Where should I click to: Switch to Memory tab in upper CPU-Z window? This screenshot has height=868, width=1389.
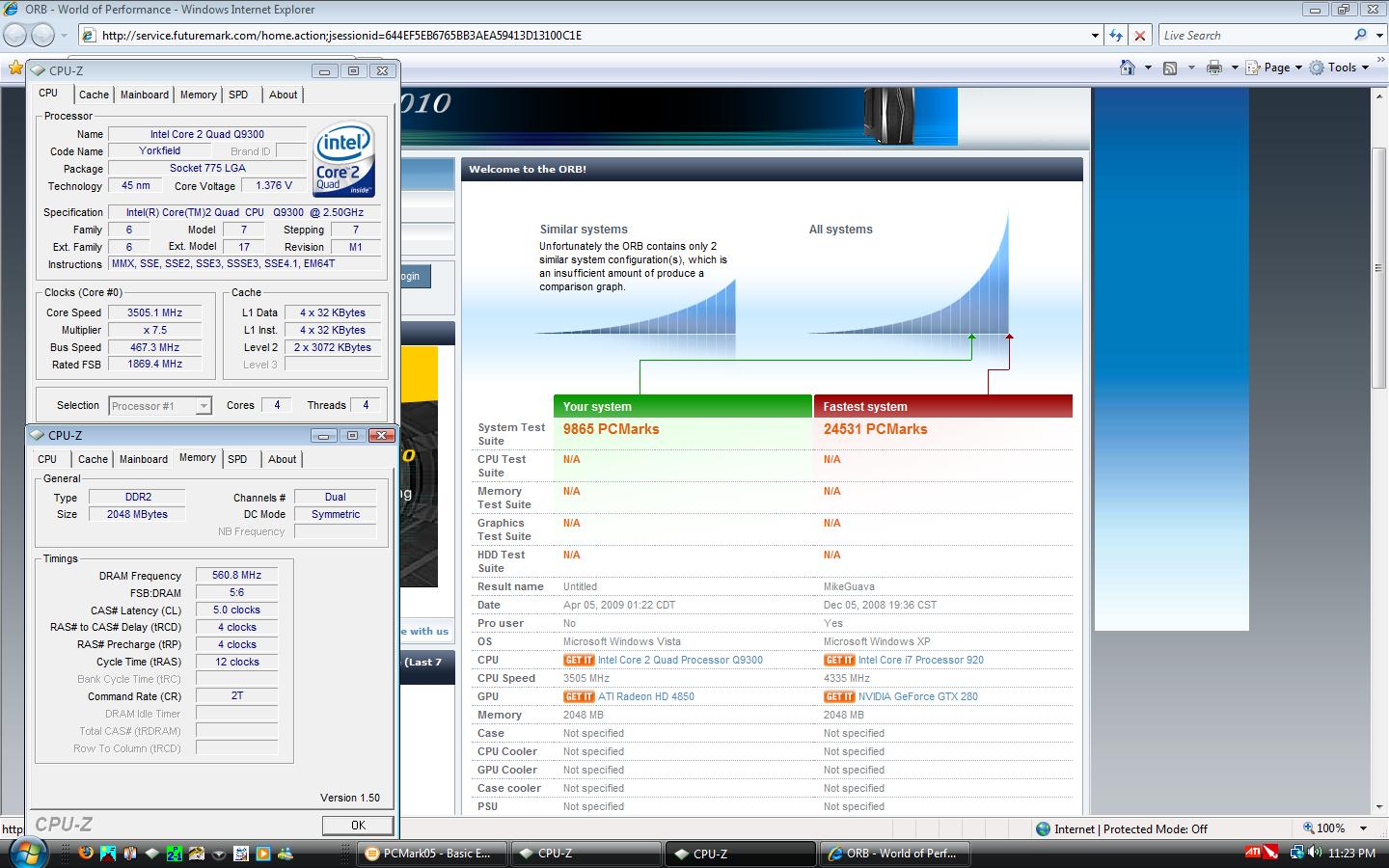(x=198, y=95)
